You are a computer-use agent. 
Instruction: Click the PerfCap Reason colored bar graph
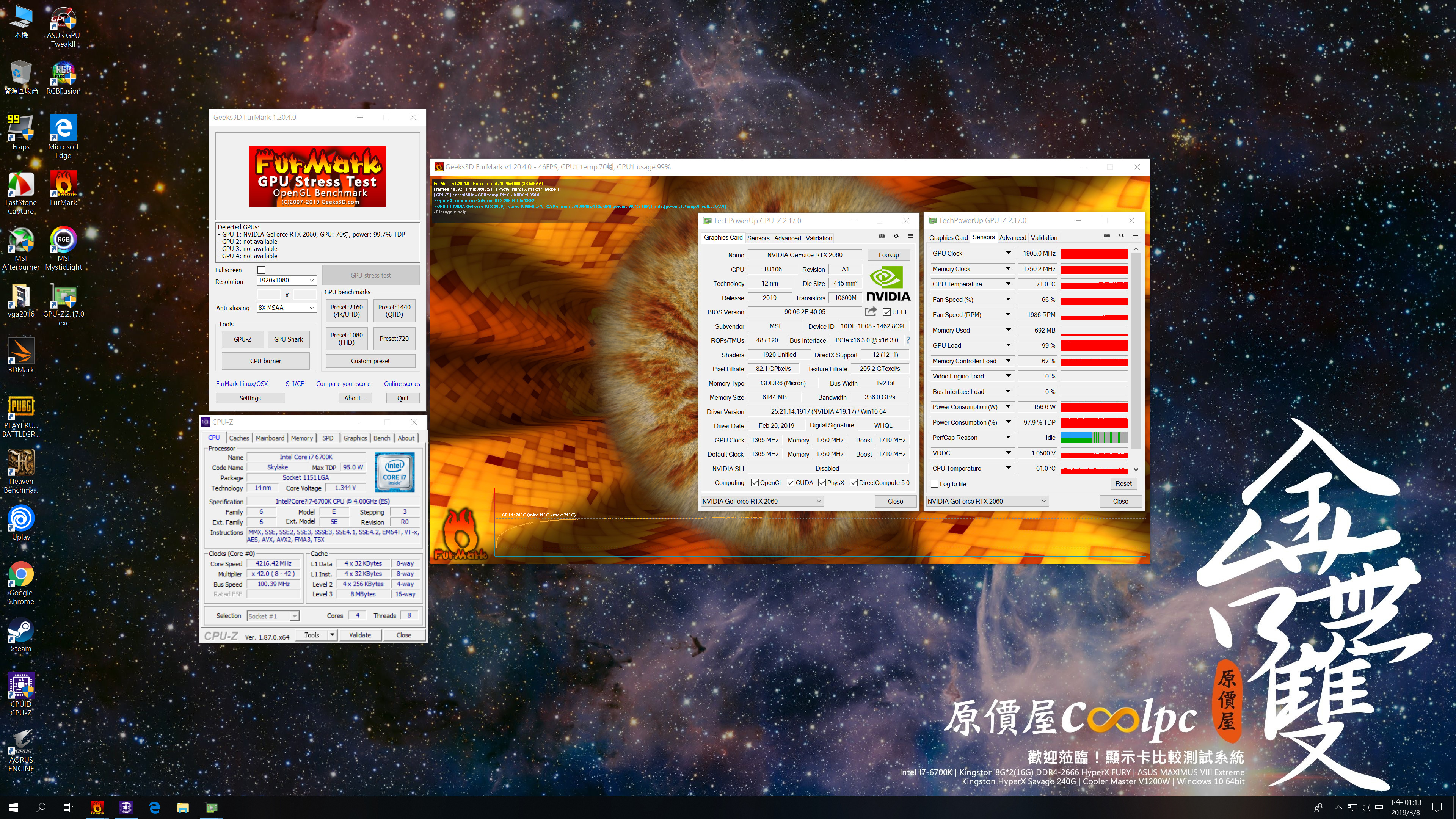pyautogui.click(x=1094, y=438)
